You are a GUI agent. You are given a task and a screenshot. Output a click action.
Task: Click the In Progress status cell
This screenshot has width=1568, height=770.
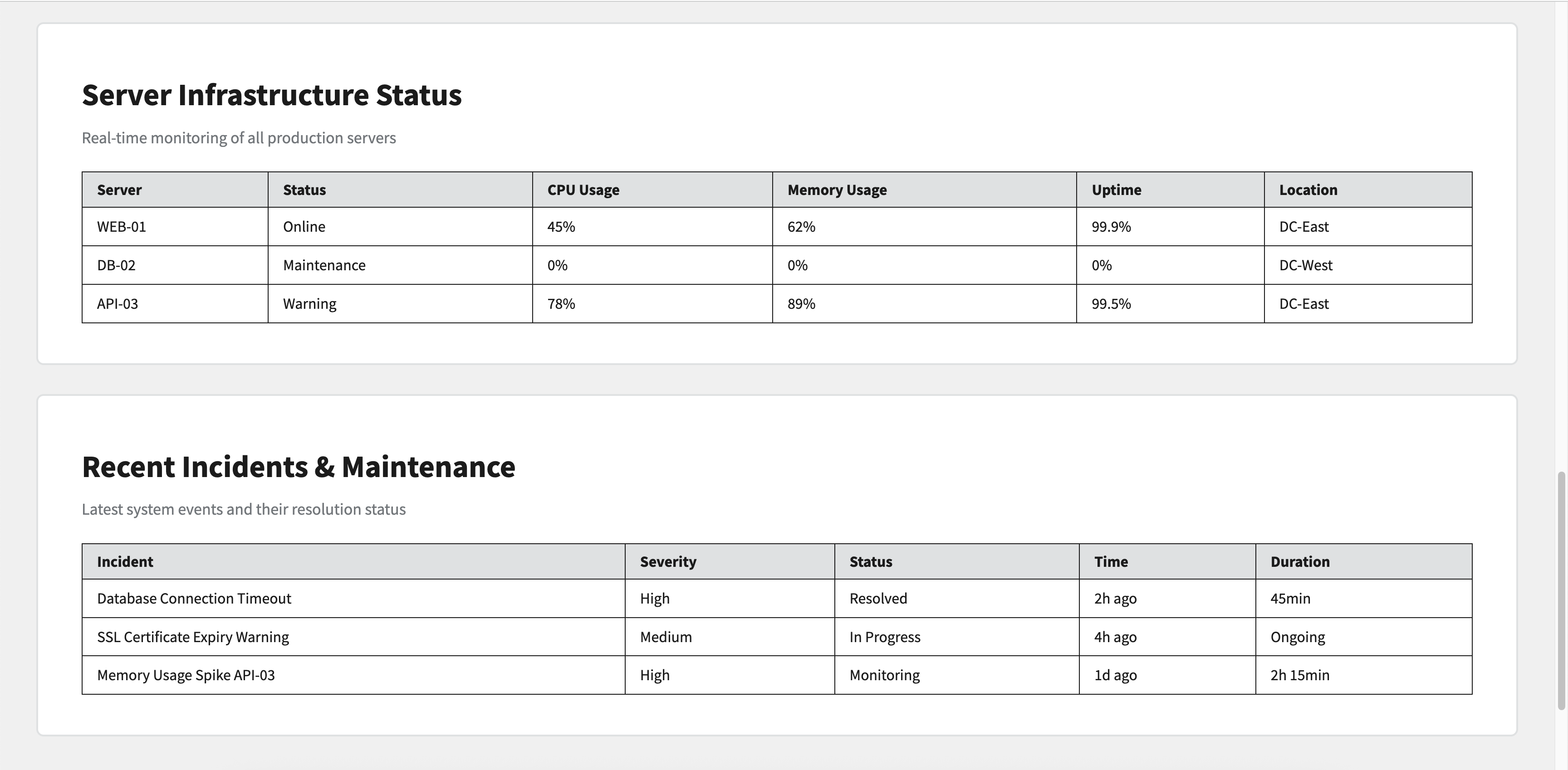click(885, 637)
